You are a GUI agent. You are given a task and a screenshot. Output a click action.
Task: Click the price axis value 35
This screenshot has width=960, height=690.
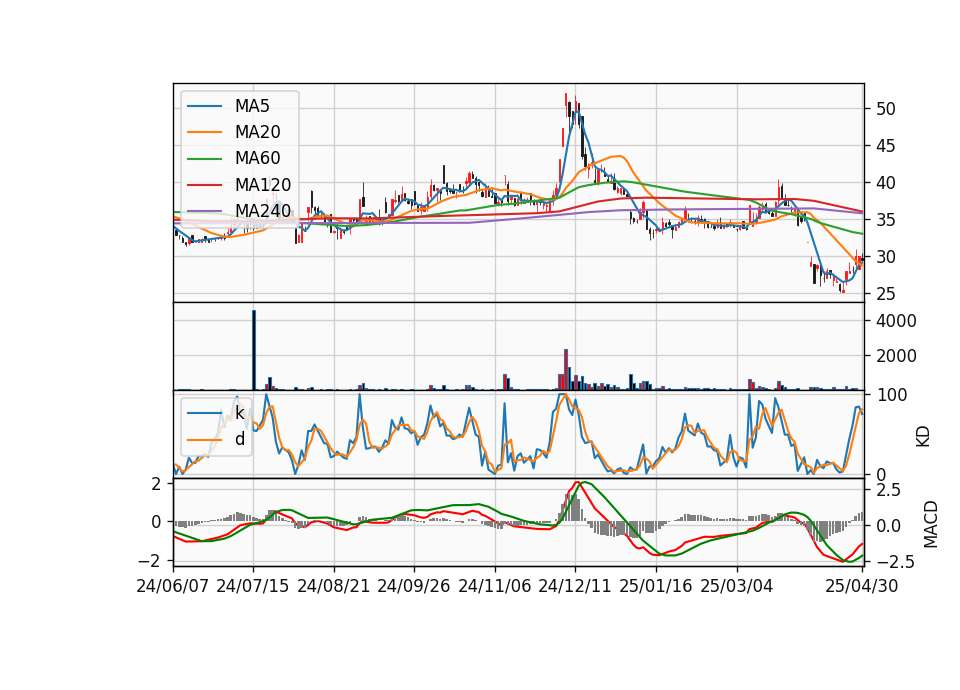886,220
